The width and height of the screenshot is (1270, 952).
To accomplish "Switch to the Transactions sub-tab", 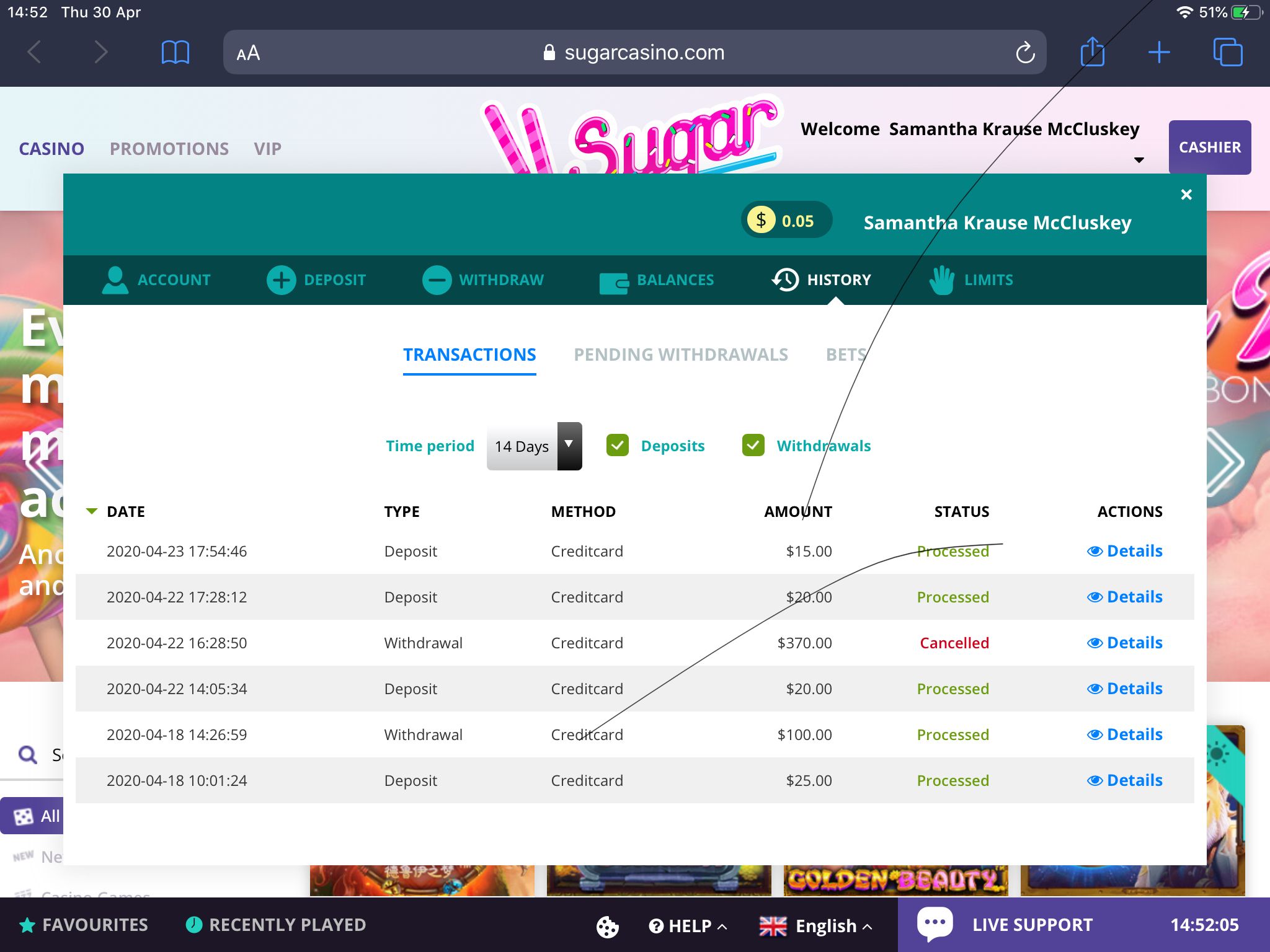I will tap(469, 355).
